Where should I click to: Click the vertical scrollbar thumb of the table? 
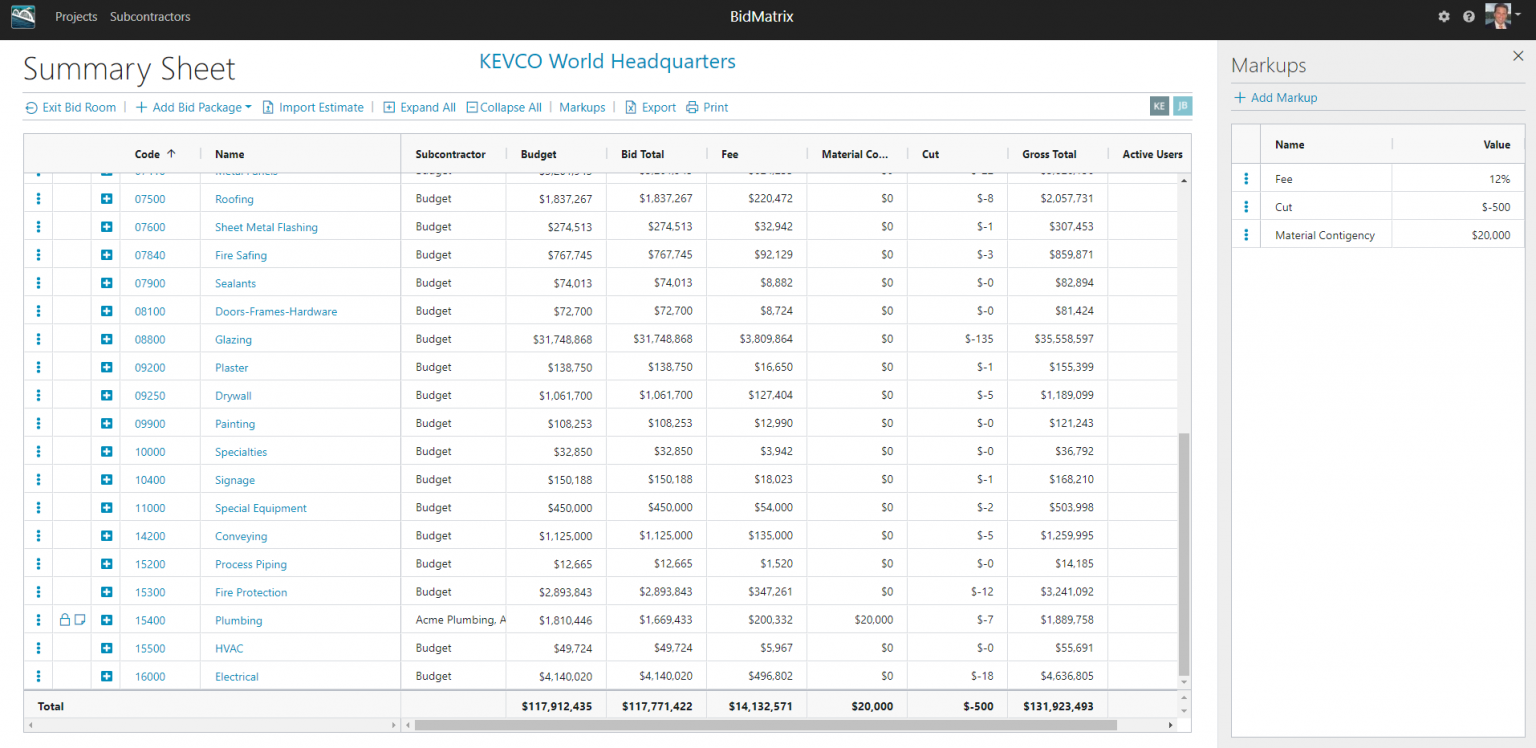1185,554
